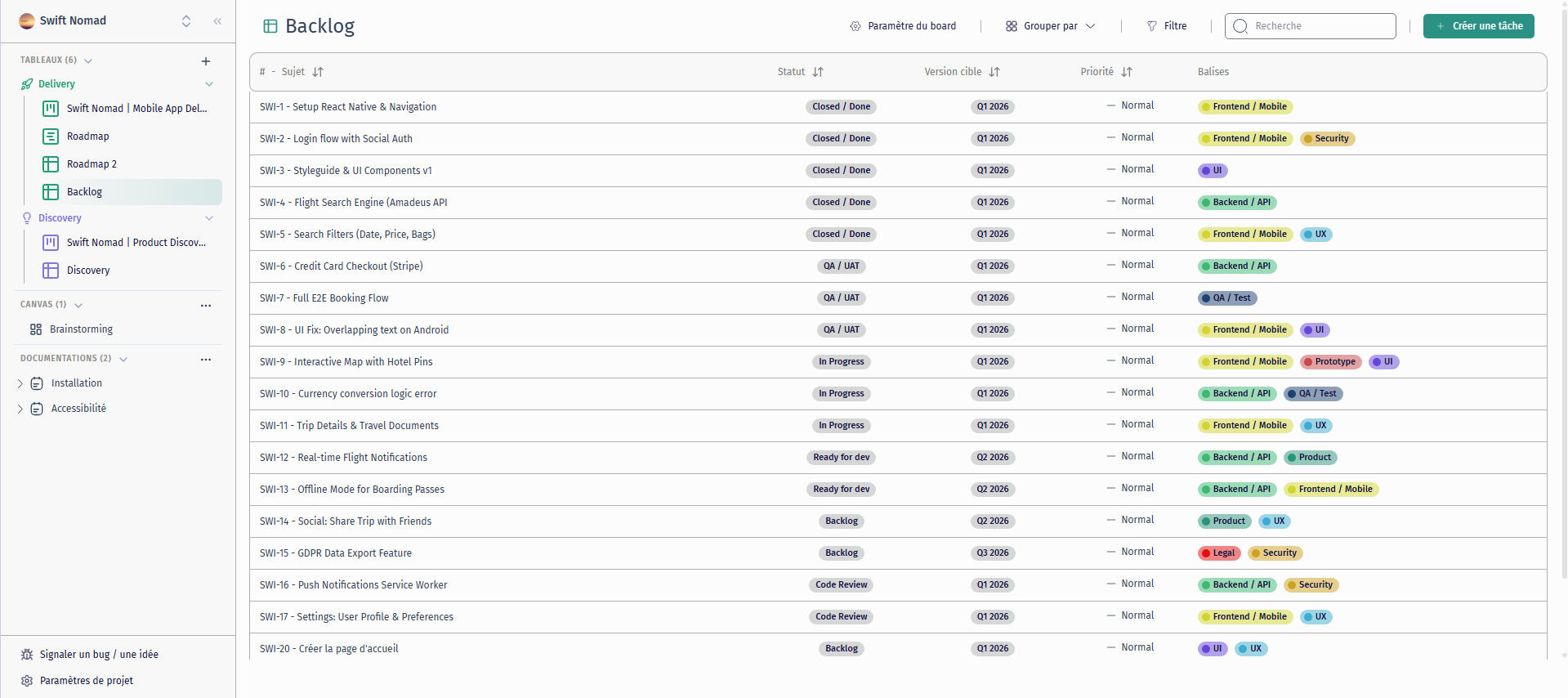1568x698 pixels.
Task: Collapse the sidebar with double chevron icon
Action: point(217,21)
